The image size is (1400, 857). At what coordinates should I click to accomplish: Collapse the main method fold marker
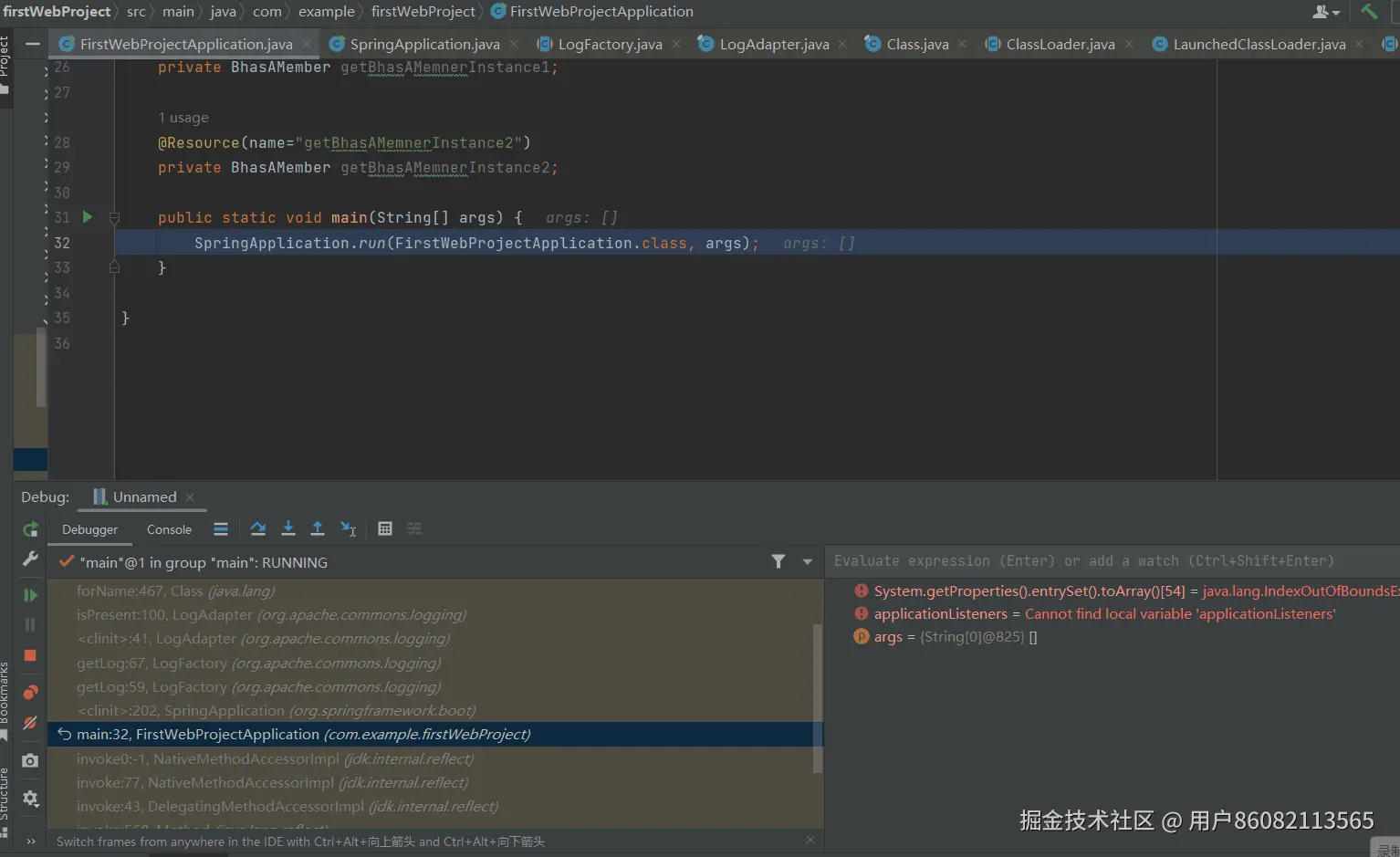tap(114, 218)
